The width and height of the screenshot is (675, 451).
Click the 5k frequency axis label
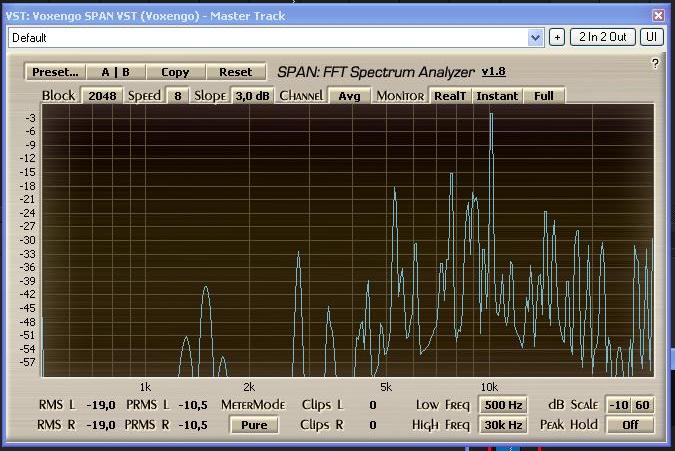386,387
